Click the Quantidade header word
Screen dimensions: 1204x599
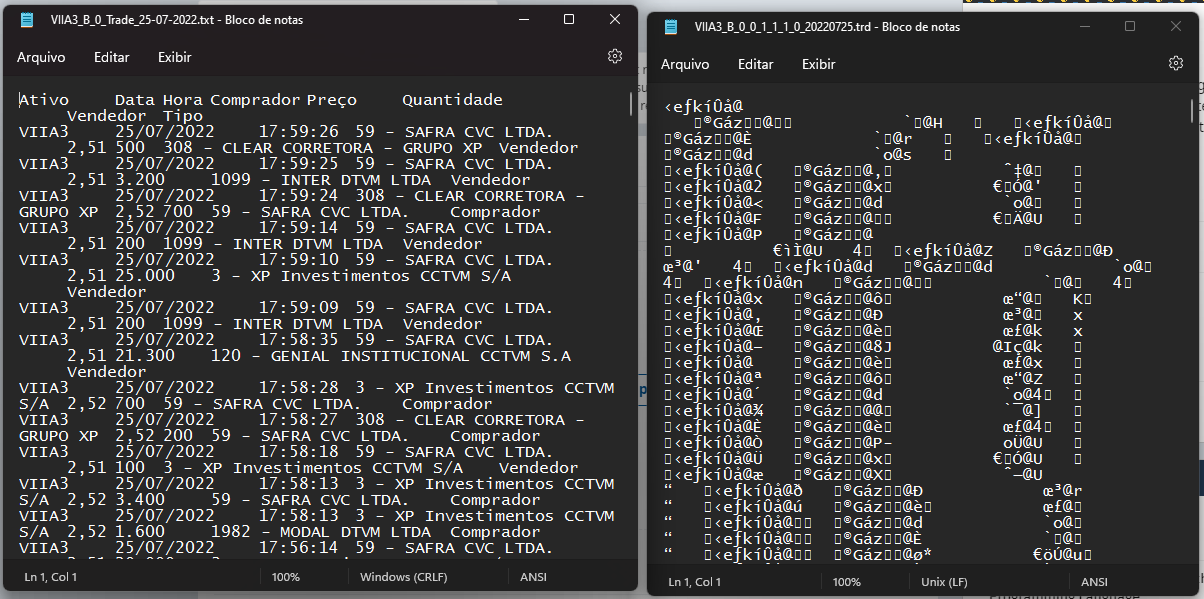(452, 100)
